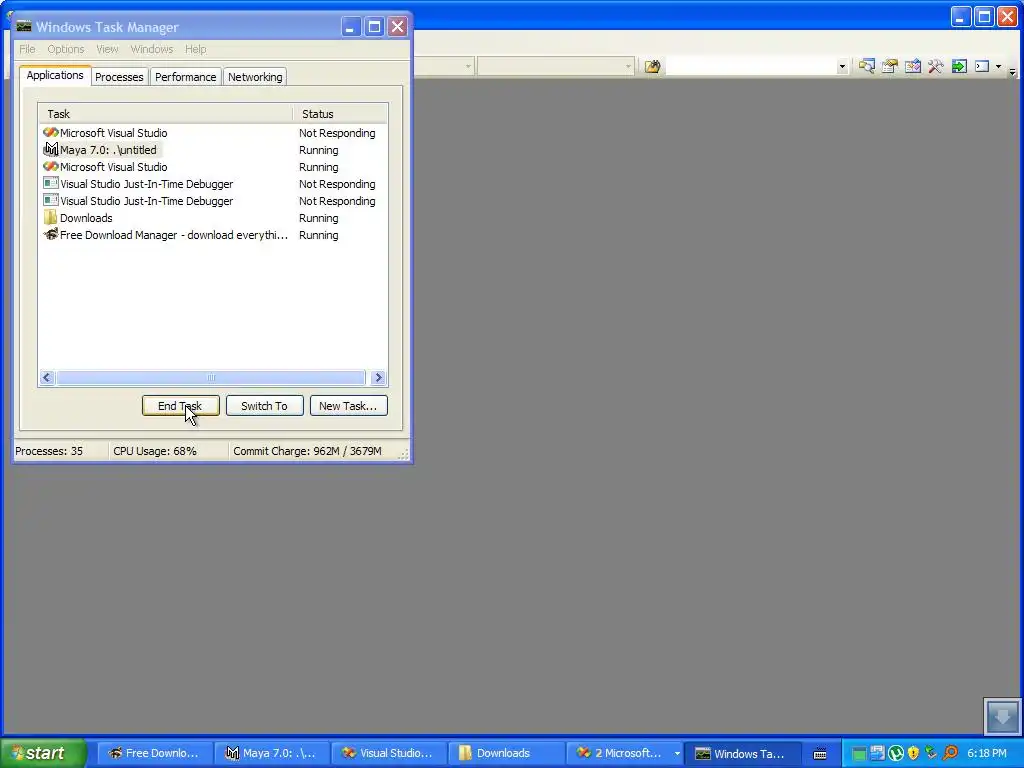Click the uTorrent tray icon

tap(896, 753)
